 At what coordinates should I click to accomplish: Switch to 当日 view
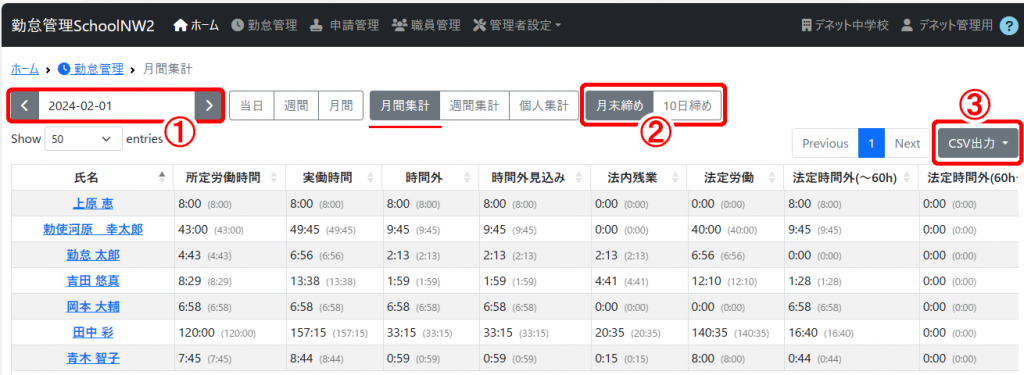click(x=251, y=106)
